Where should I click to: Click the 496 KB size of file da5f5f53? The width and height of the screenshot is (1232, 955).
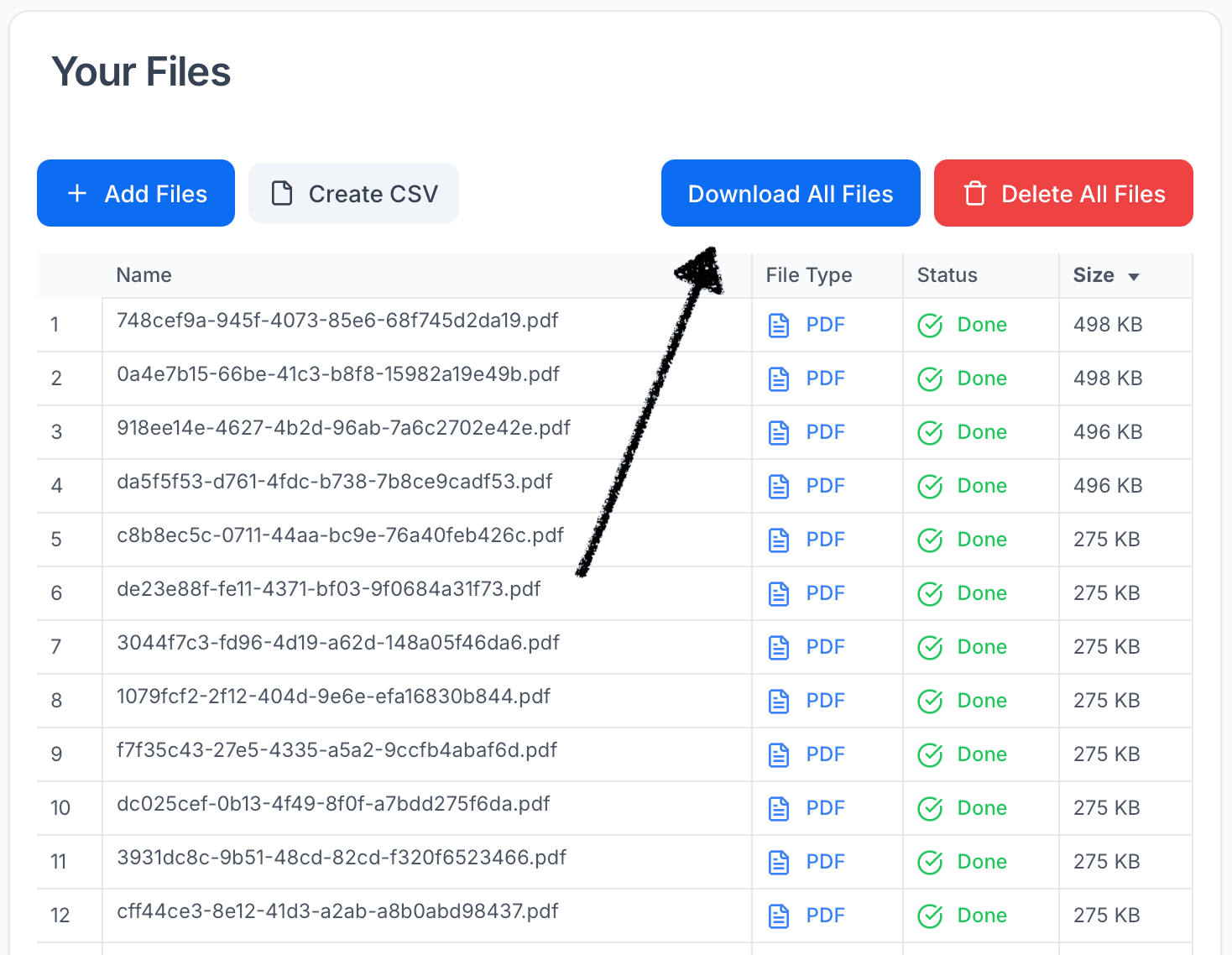pyautogui.click(x=1108, y=486)
